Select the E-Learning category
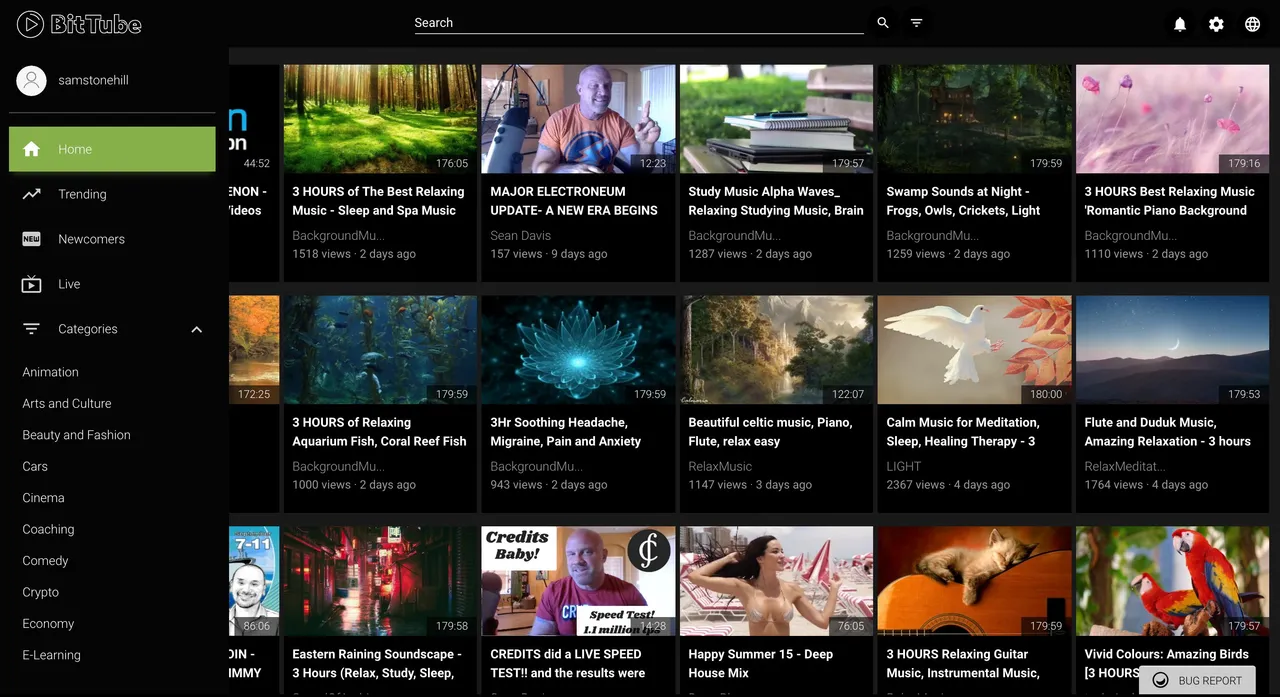Image resolution: width=1280 pixels, height=697 pixels. tap(51, 655)
